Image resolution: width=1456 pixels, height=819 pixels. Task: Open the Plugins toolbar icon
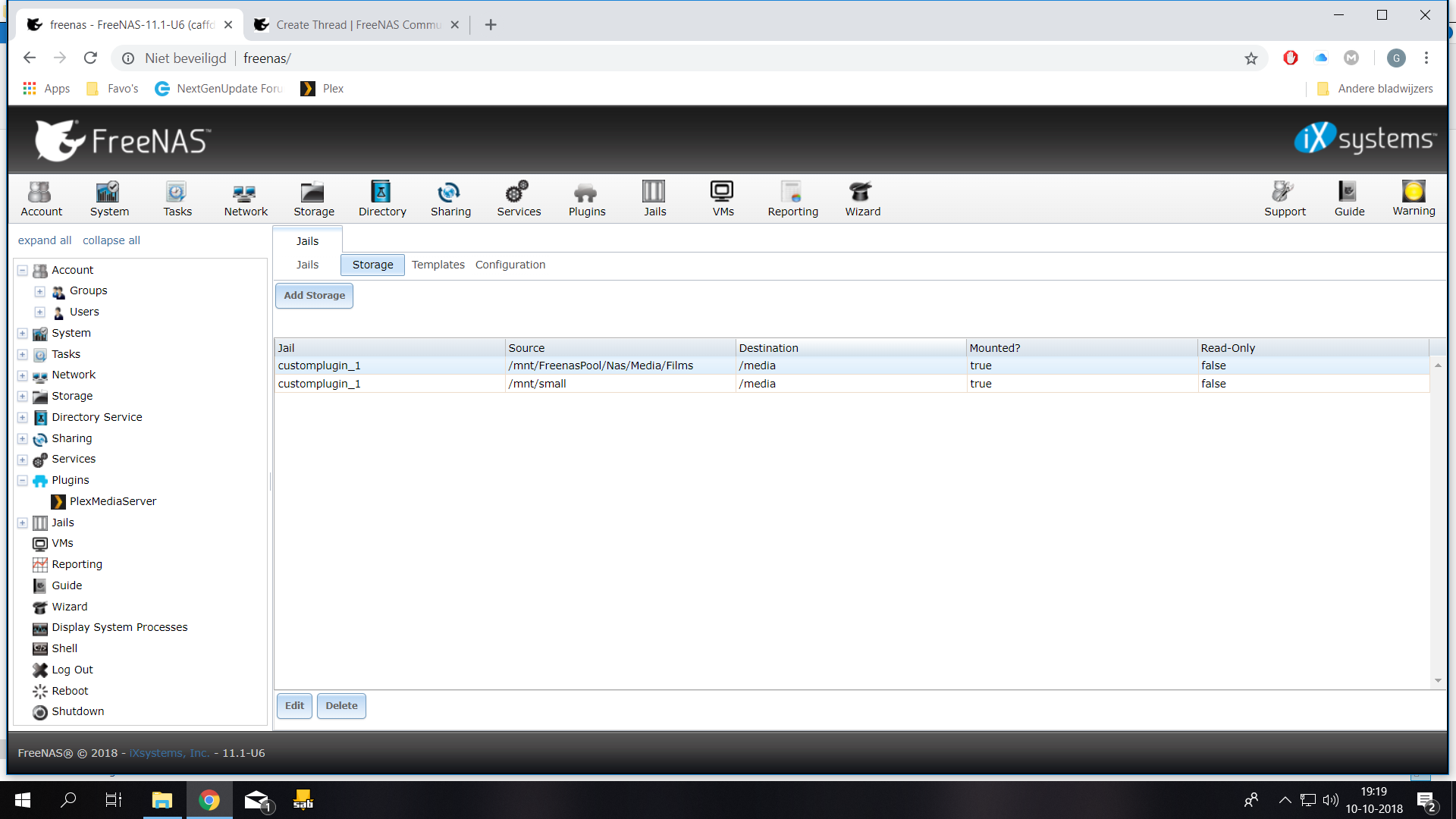point(587,199)
